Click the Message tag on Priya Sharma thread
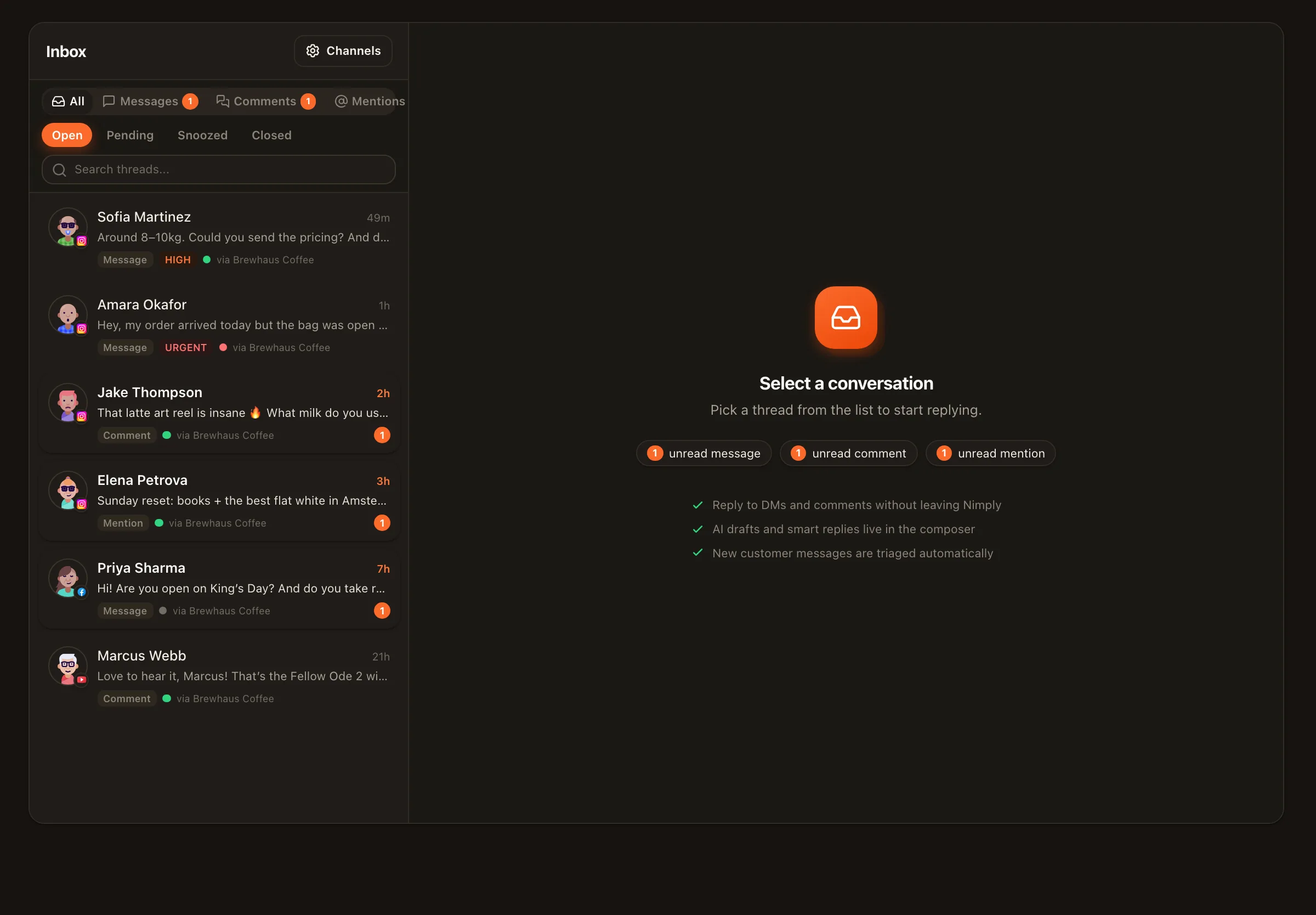Screen dimensions: 1316x915 pos(125,611)
